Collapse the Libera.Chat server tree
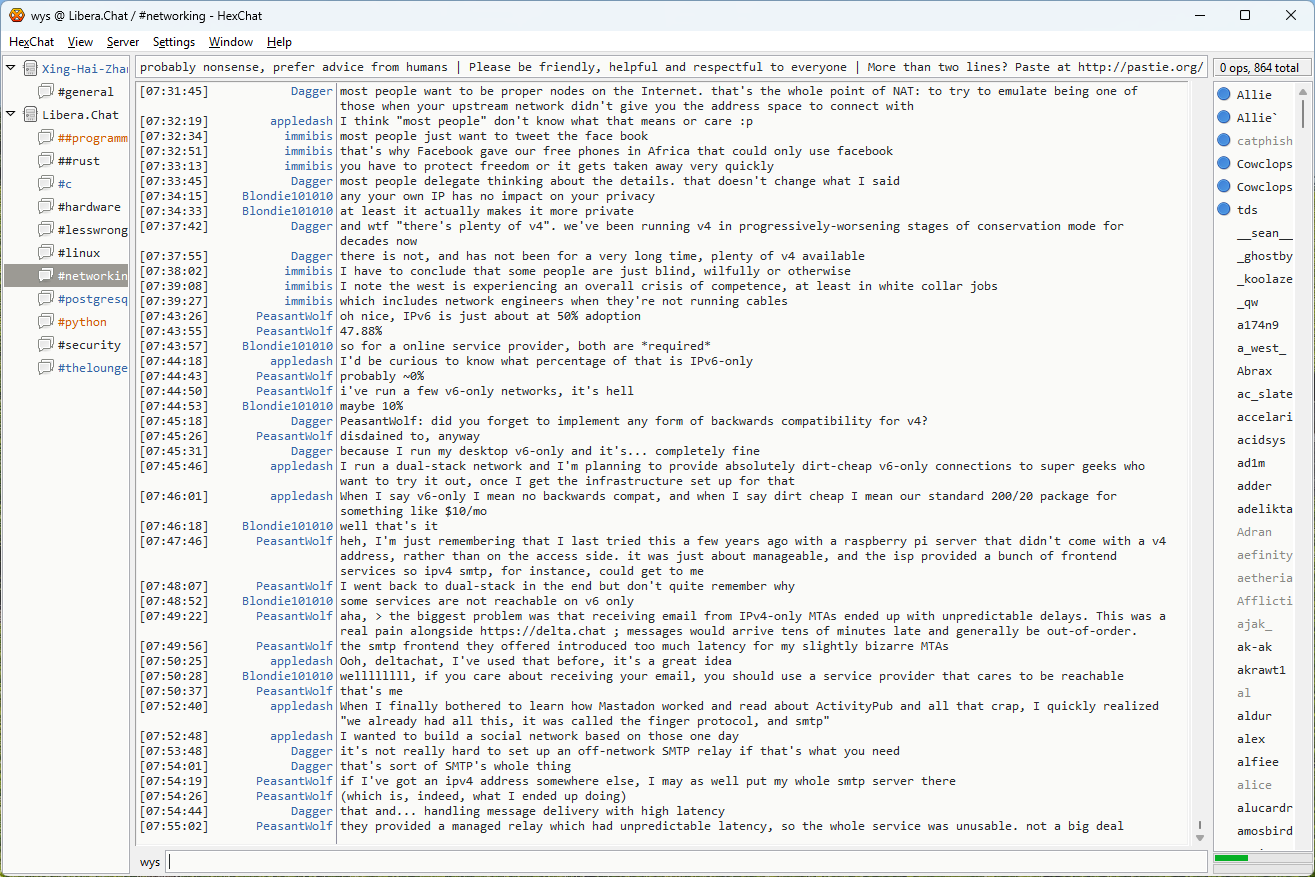Viewport: 1315px width, 877px height. [11, 114]
